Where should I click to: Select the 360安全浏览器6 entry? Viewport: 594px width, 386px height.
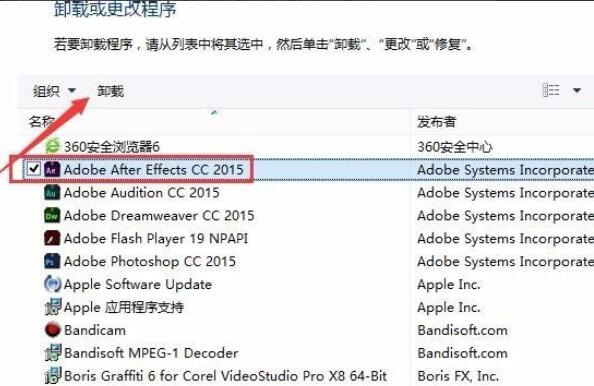click(x=112, y=147)
